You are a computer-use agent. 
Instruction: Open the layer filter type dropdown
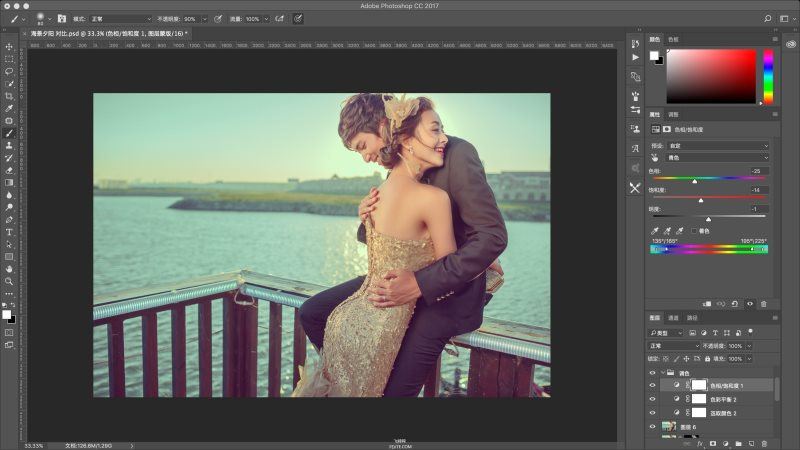[665, 333]
